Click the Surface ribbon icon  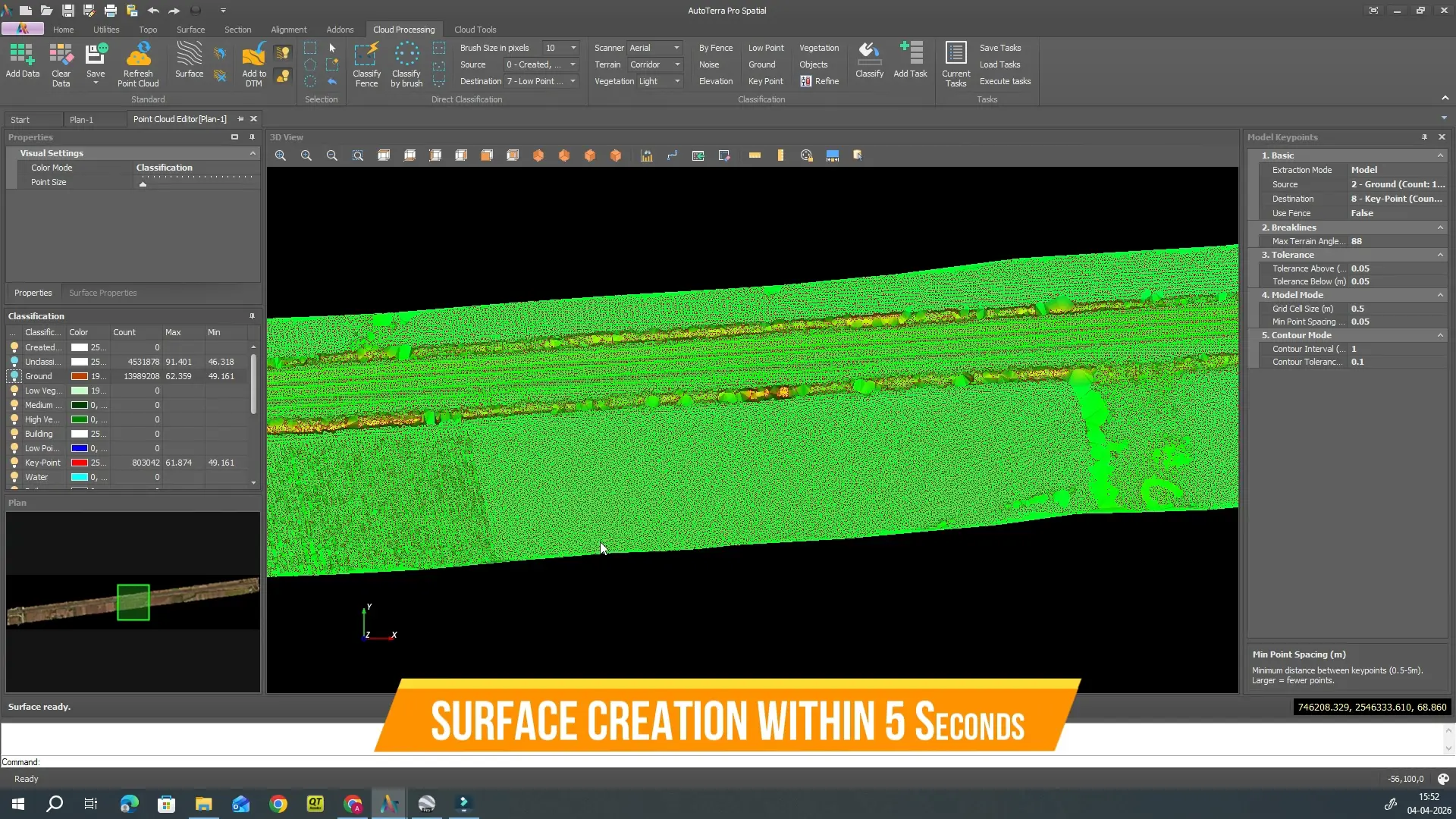(189, 60)
